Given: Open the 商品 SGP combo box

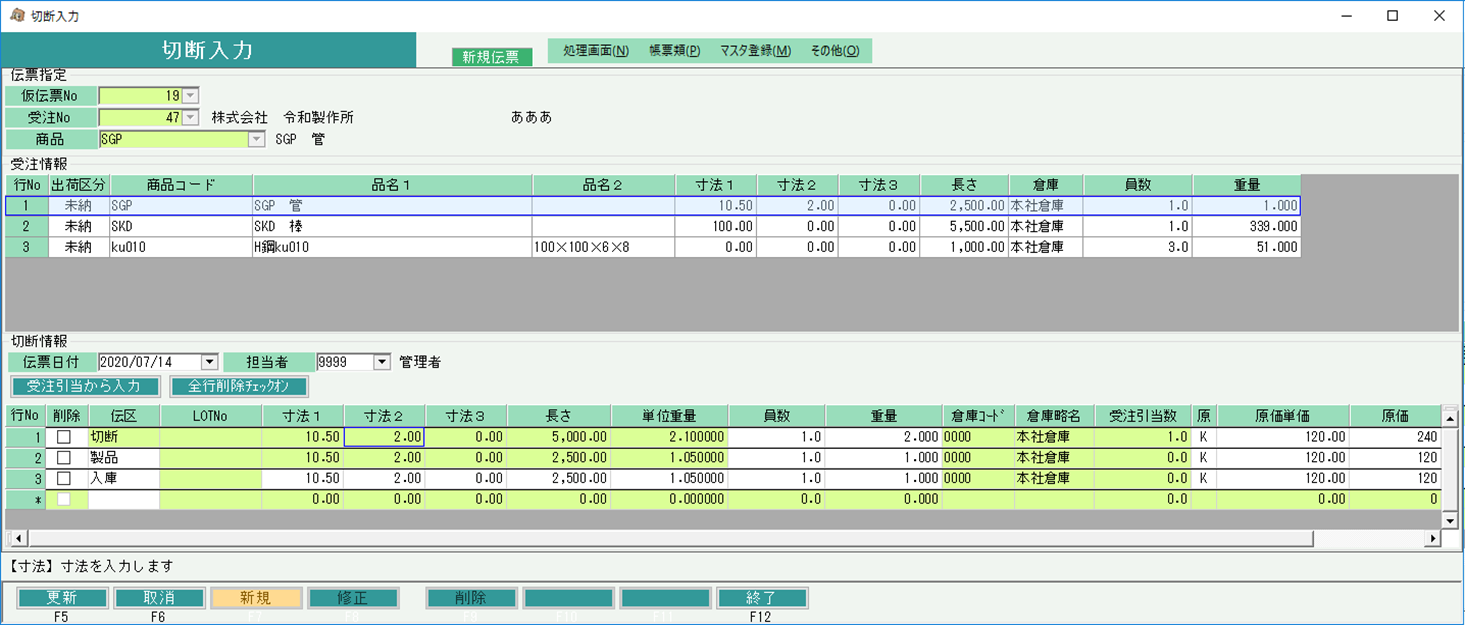Looking at the screenshot, I should tap(257, 140).
